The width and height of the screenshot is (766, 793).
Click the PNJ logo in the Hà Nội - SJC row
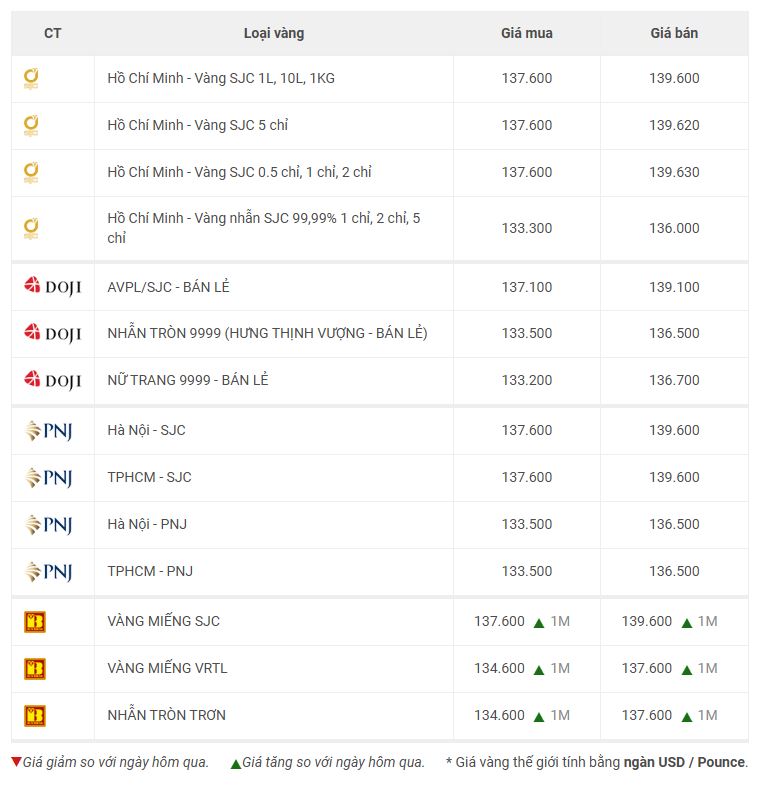point(49,431)
